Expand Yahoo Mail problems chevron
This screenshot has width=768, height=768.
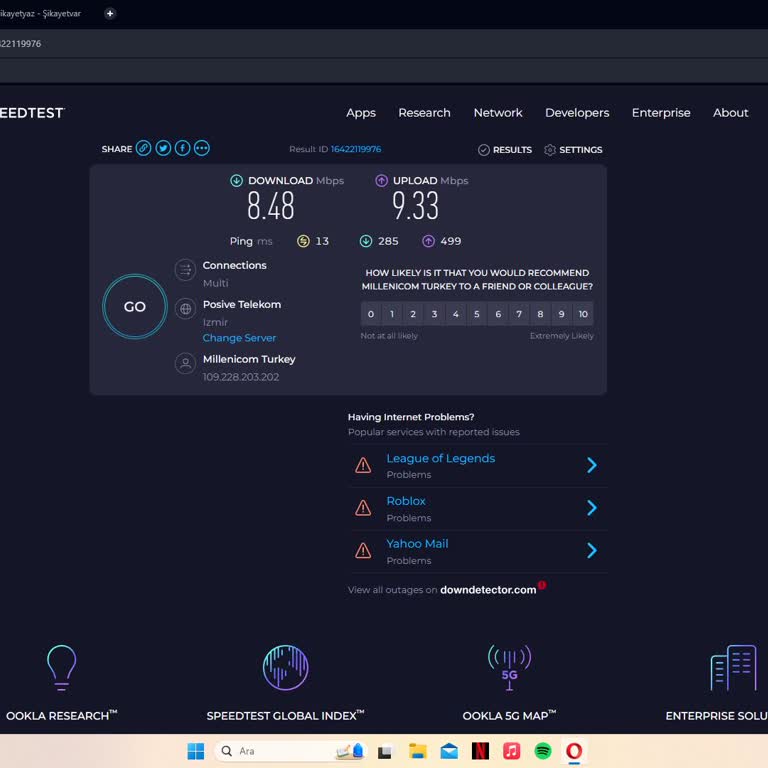pos(592,551)
